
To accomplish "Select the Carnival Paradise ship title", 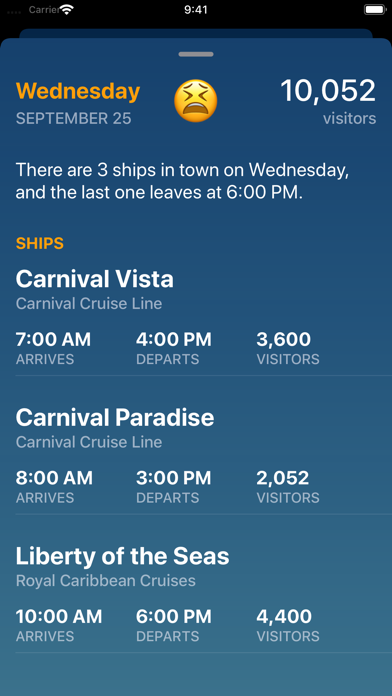I will click(x=115, y=418).
